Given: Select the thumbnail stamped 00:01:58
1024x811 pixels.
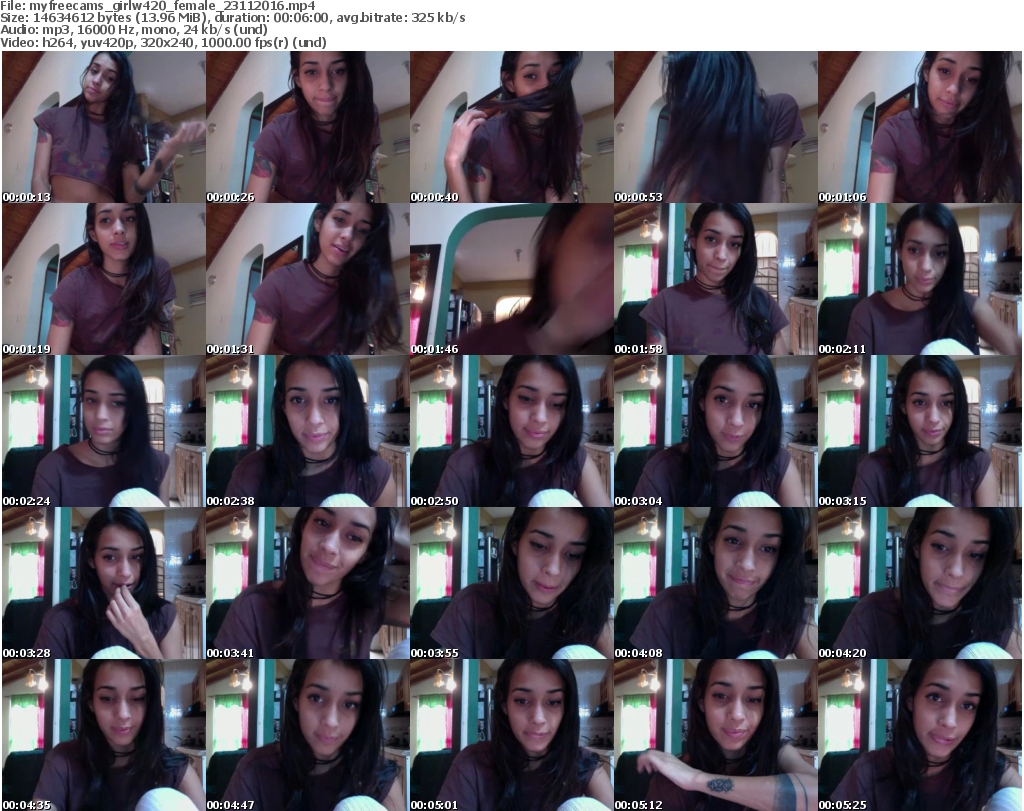Looking at the screenshot, I should click(x=716, y=279).
